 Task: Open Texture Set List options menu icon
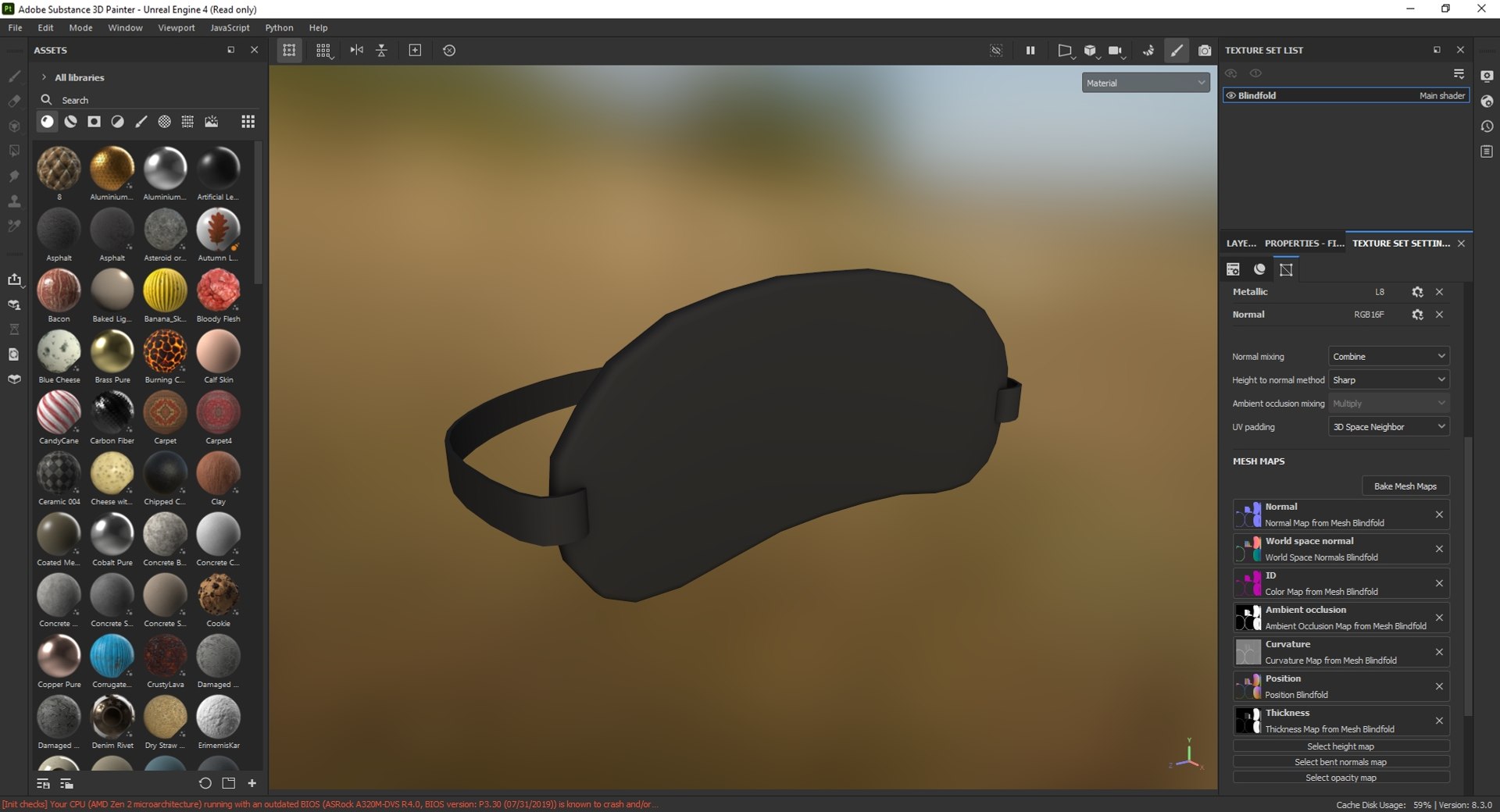pyautogui.click(x=1459, y=73)
